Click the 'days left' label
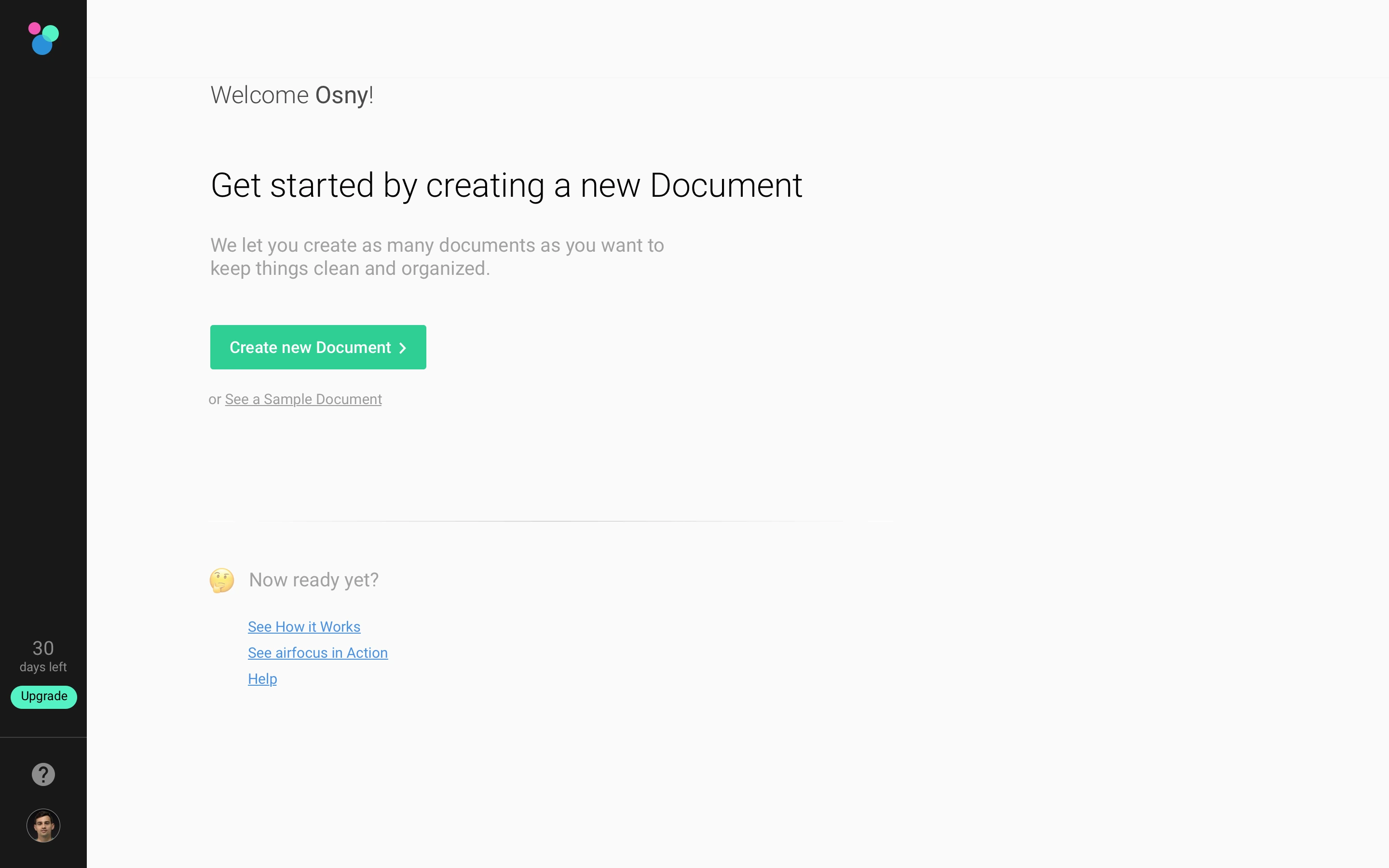 pyautogui.click(x=43, y=667)
